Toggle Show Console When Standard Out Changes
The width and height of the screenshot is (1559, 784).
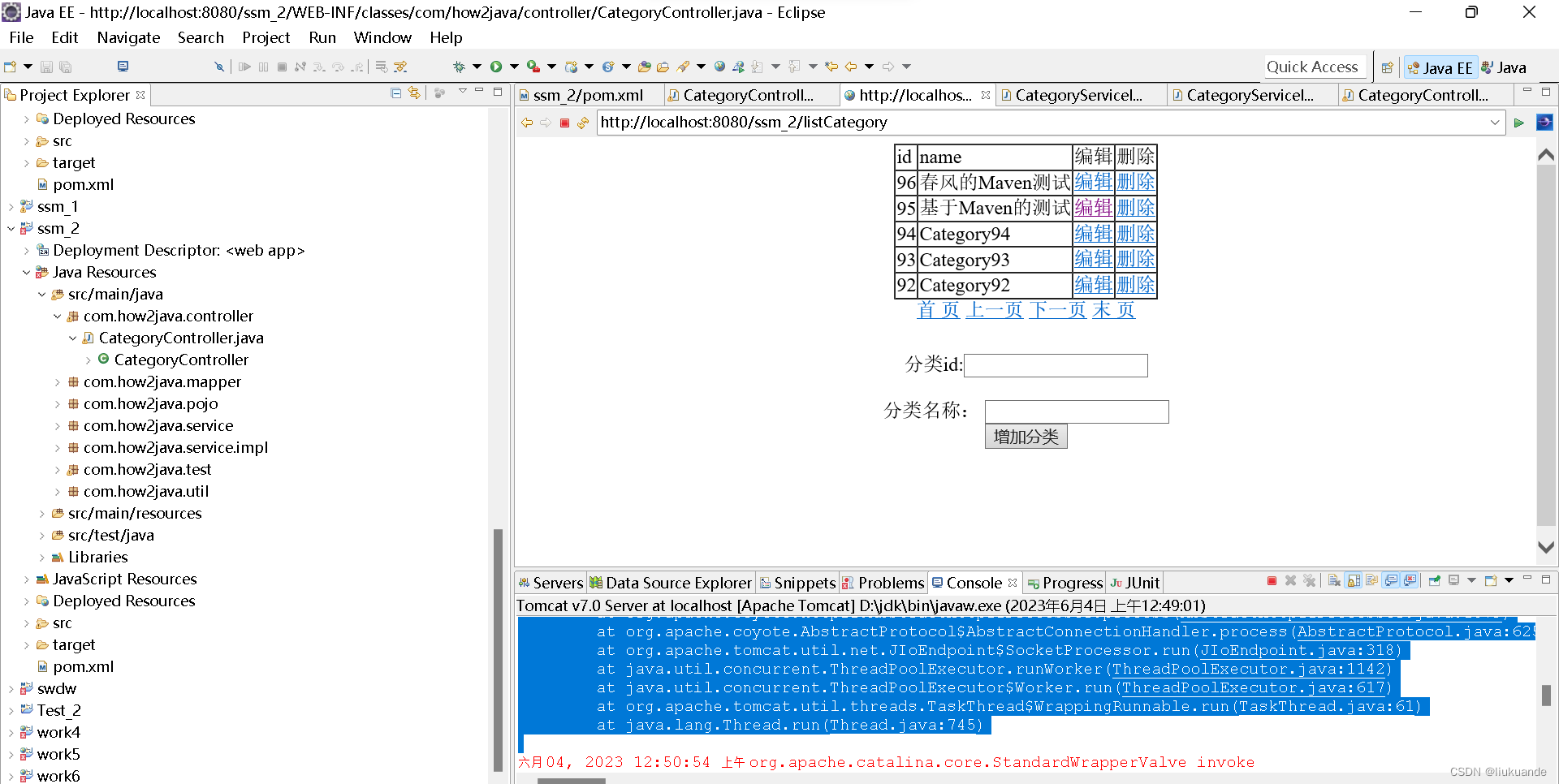pos(1392,581)
